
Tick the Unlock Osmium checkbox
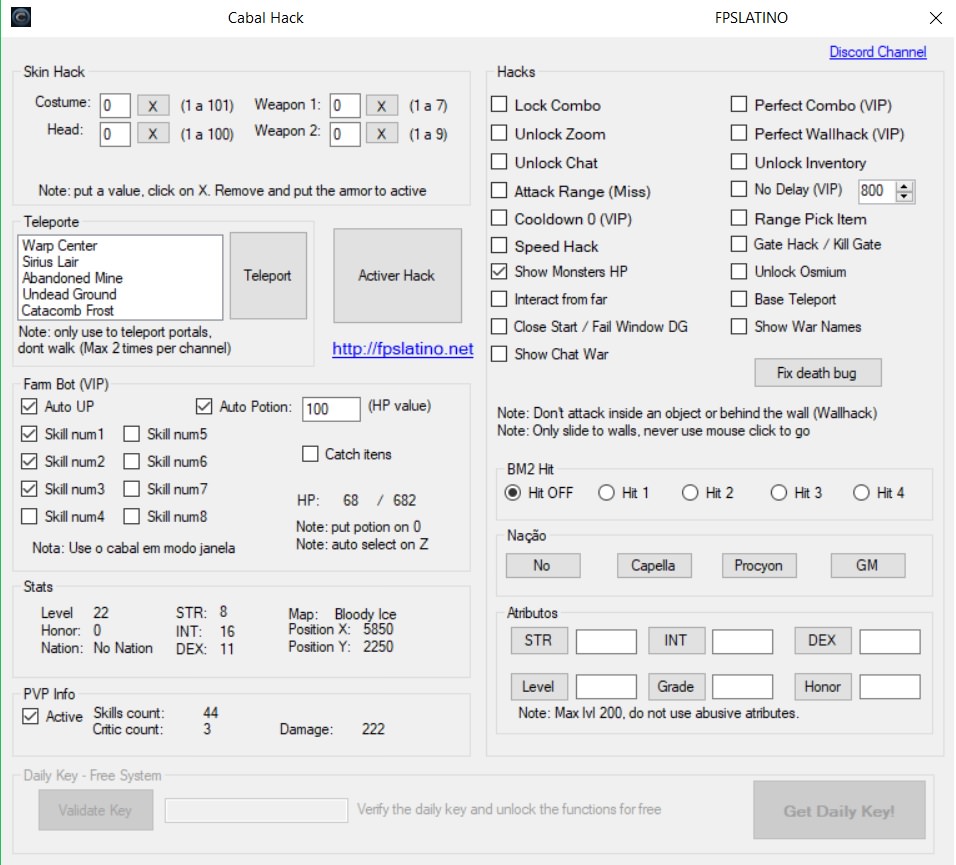[x=739, y=272]
